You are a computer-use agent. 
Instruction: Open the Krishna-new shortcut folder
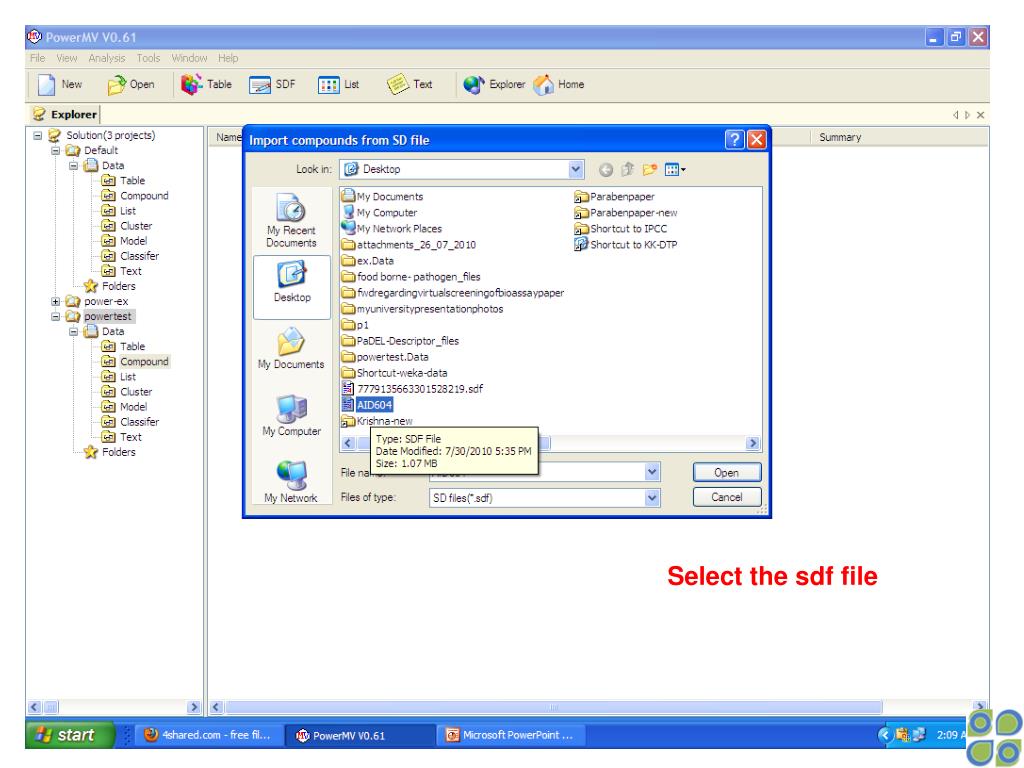click(377, 421)
